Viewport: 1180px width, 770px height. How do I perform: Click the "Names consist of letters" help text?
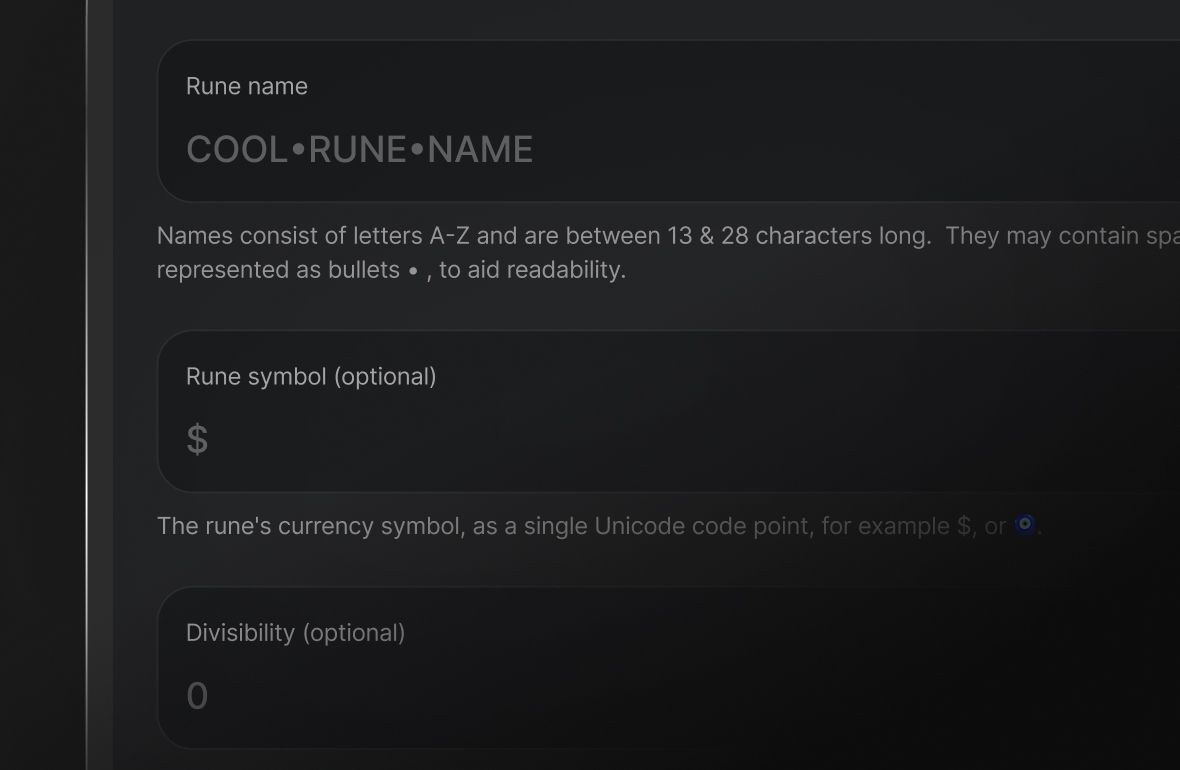coord(290,236)
